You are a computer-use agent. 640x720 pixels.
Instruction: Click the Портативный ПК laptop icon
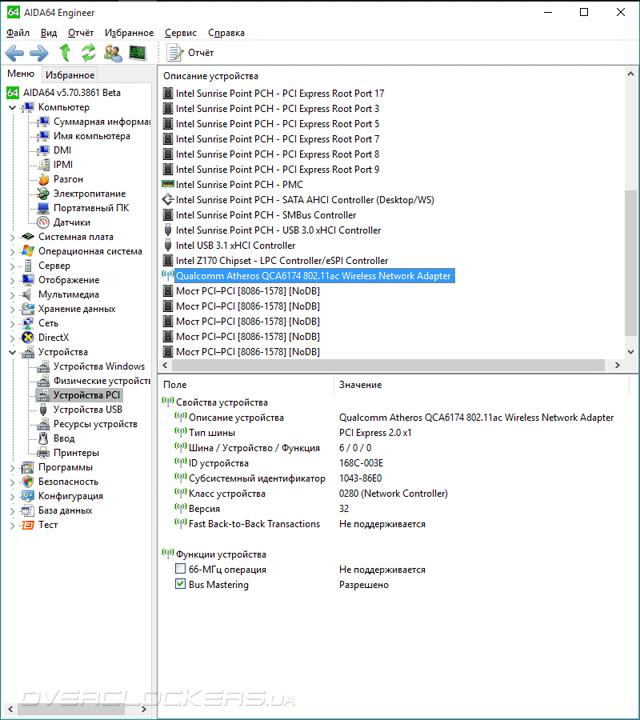43,208
